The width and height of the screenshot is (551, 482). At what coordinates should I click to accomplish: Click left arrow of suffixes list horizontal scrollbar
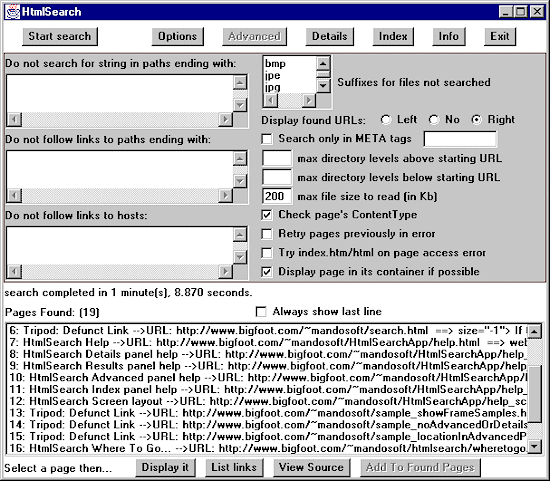270,100
